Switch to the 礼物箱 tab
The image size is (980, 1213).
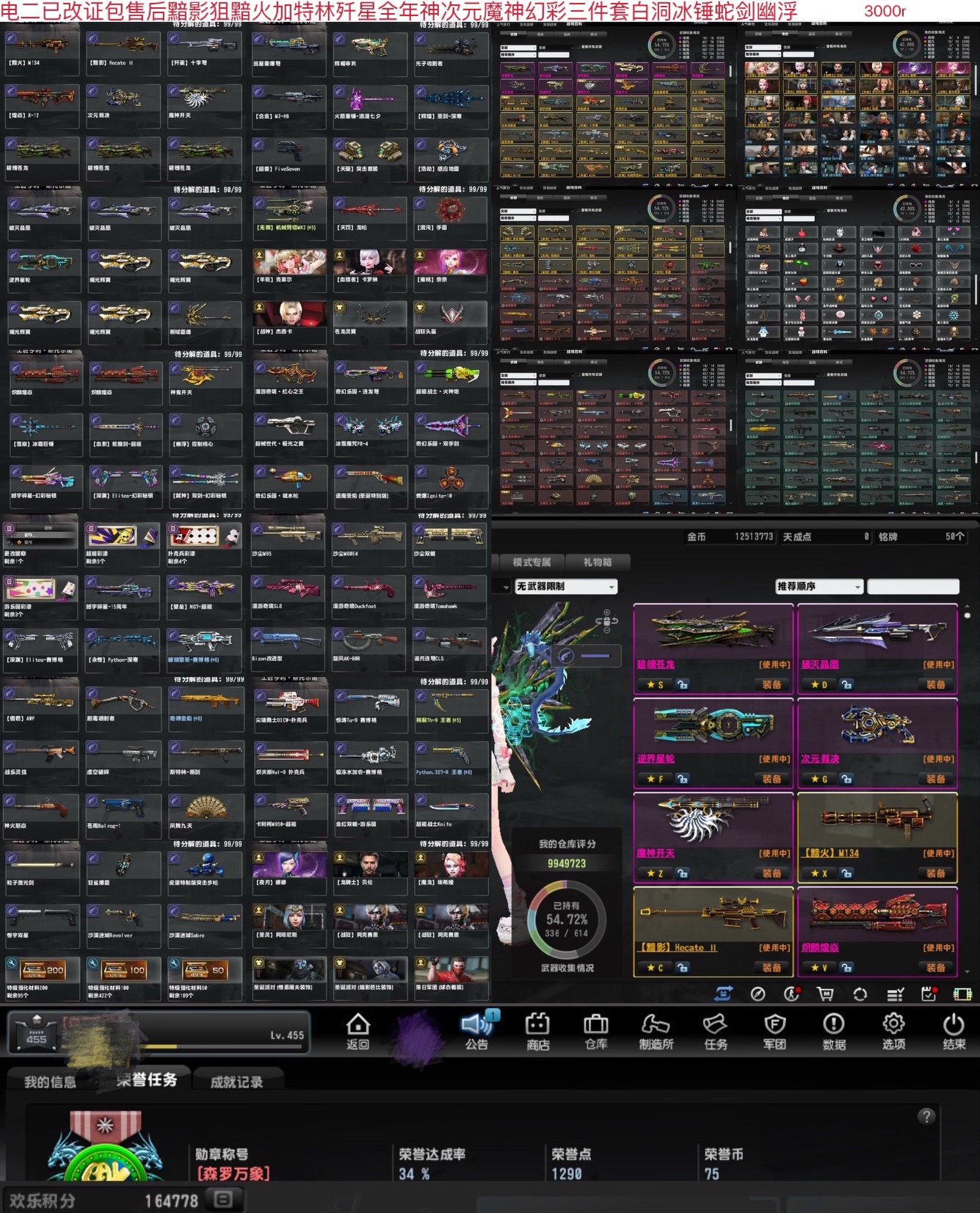pos(597,562)
